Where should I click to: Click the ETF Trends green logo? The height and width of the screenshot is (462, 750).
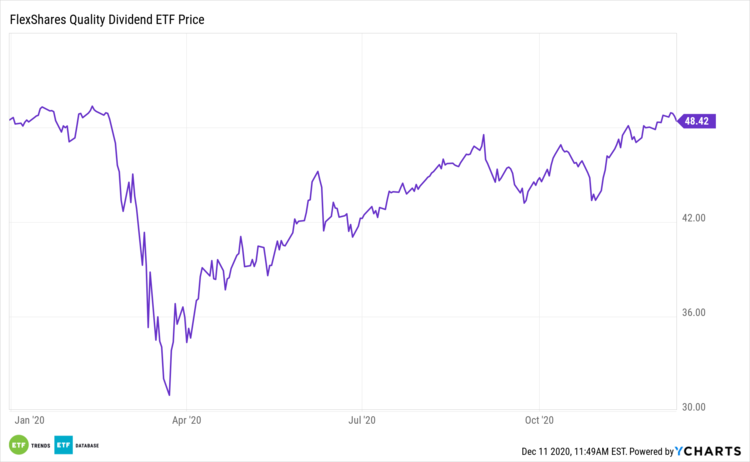coord(18,445)
